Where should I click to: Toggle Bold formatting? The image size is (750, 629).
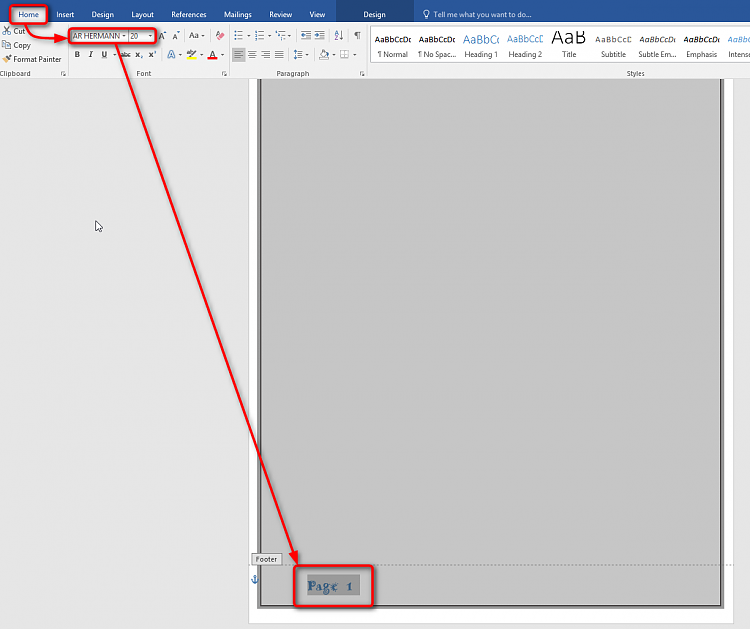pyautogui.click(x=77, y=55)
